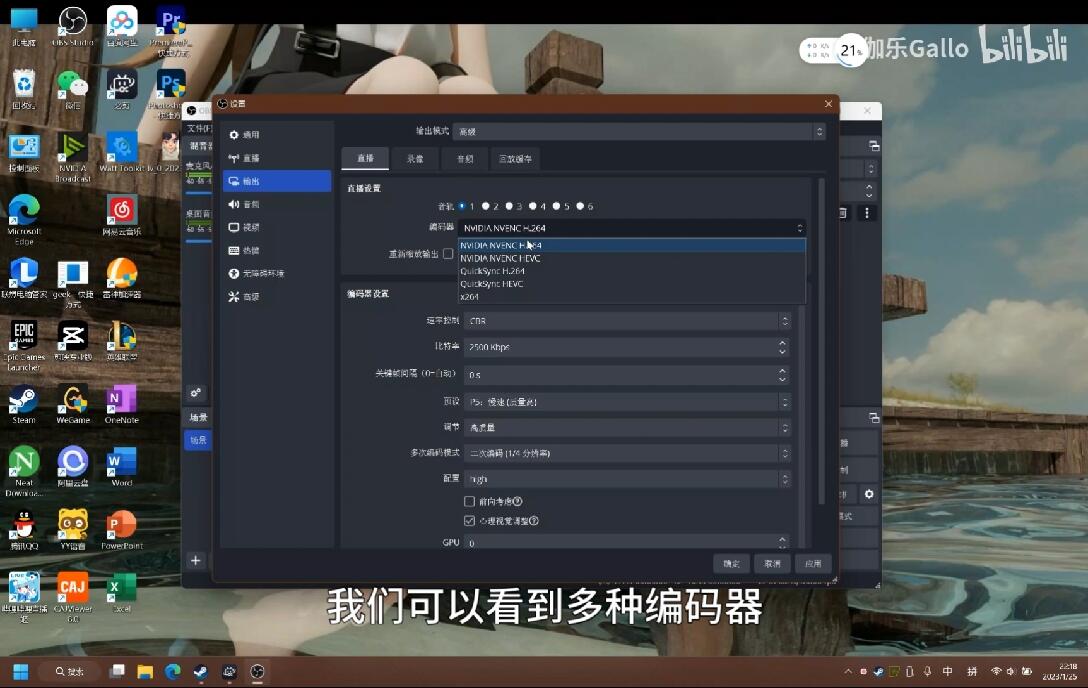
Task: Open the PowerPoint desktop icon
Action: tap(121, 530)
